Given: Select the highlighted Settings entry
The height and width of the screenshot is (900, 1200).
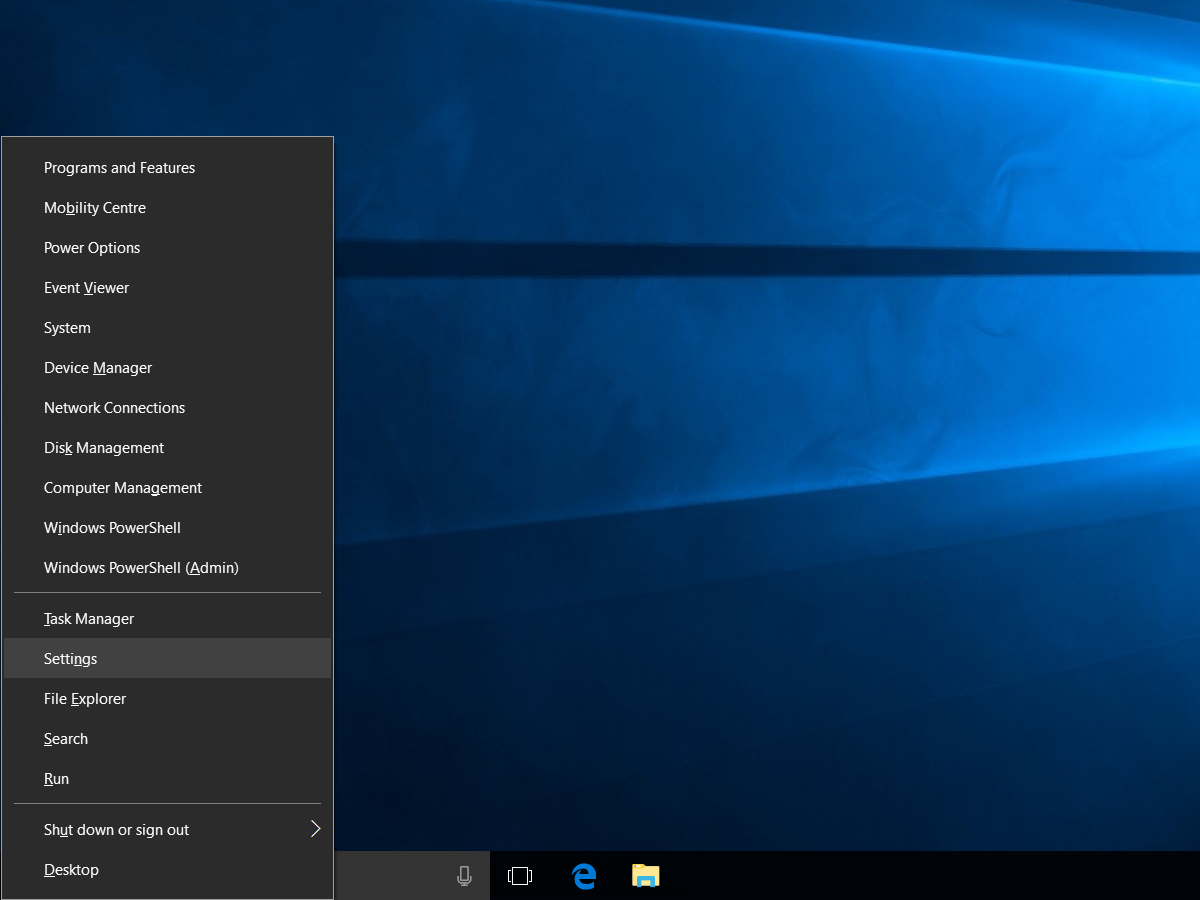Looking at the screenshot, I should pos(167,659).
